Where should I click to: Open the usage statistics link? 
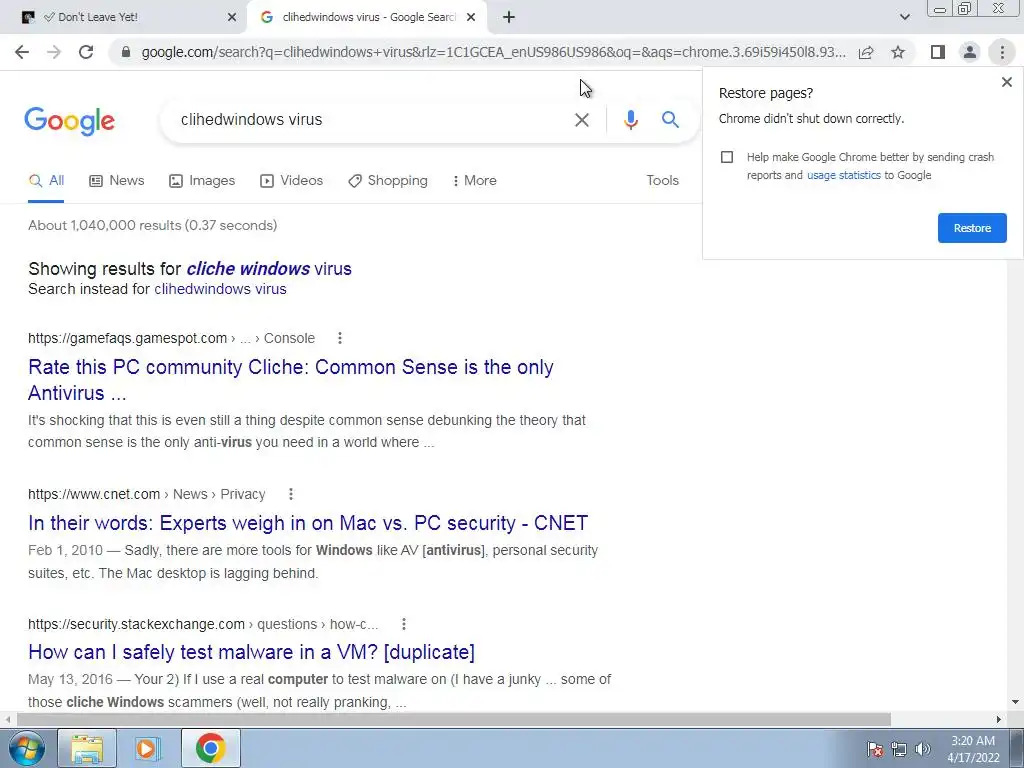[x=844, y=175]
